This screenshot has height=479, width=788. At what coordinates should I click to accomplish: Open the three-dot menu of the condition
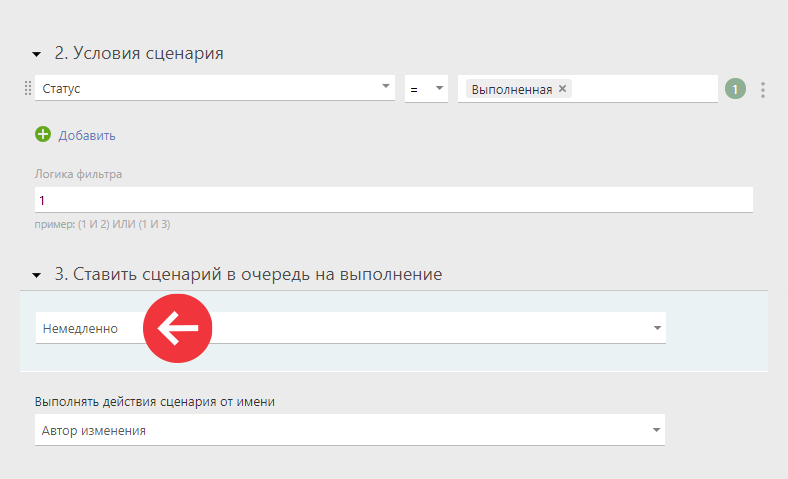pos(762,89)
